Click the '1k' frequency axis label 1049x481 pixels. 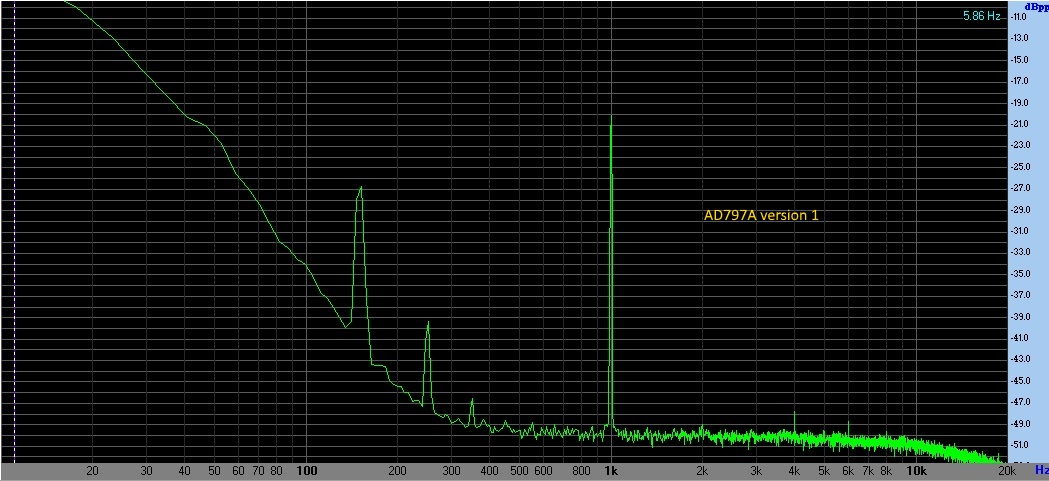610,470
